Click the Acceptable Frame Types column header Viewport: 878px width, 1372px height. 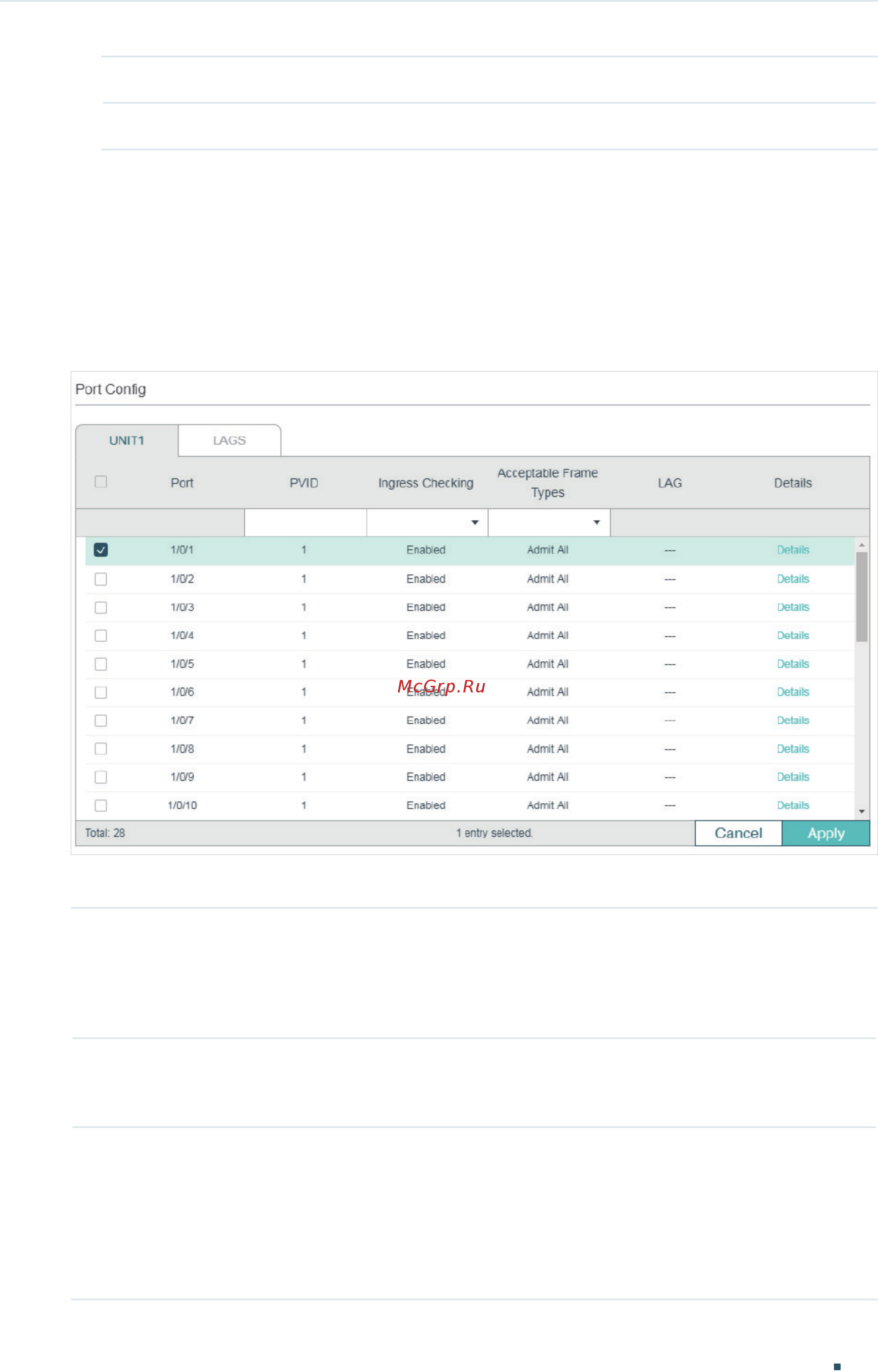pos(548,483)
